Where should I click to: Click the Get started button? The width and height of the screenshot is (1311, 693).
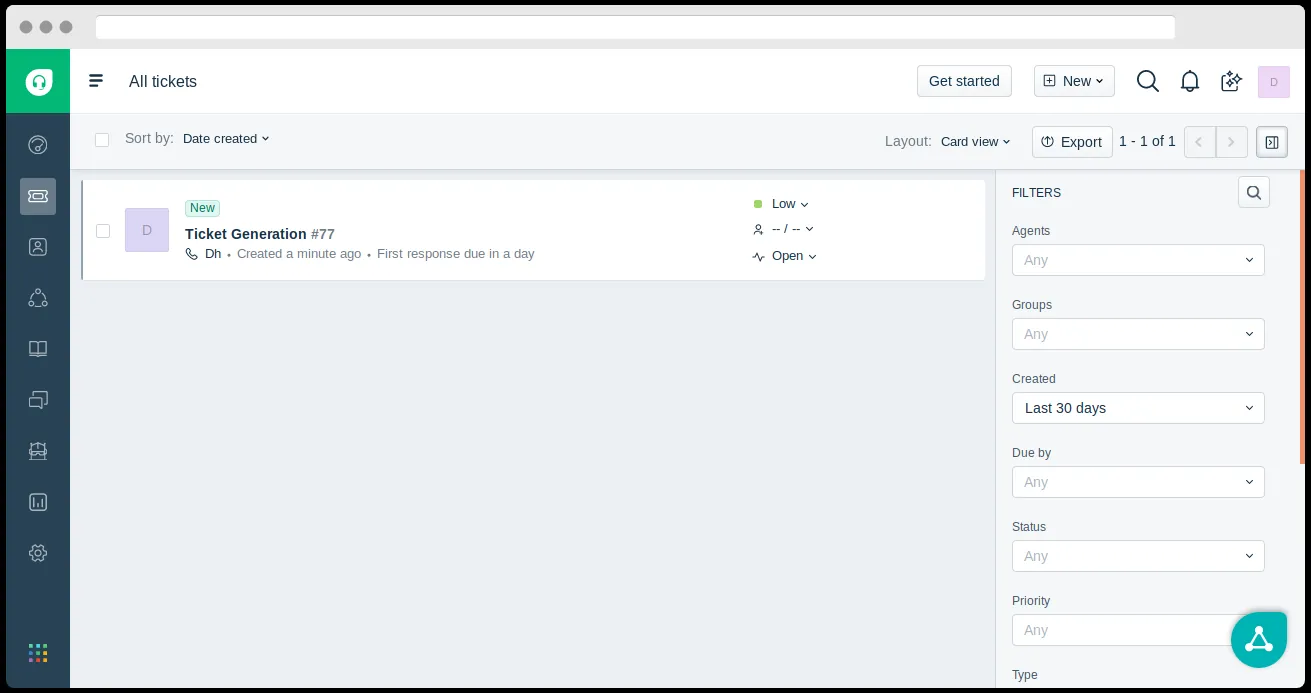click(x=964, y=81)
